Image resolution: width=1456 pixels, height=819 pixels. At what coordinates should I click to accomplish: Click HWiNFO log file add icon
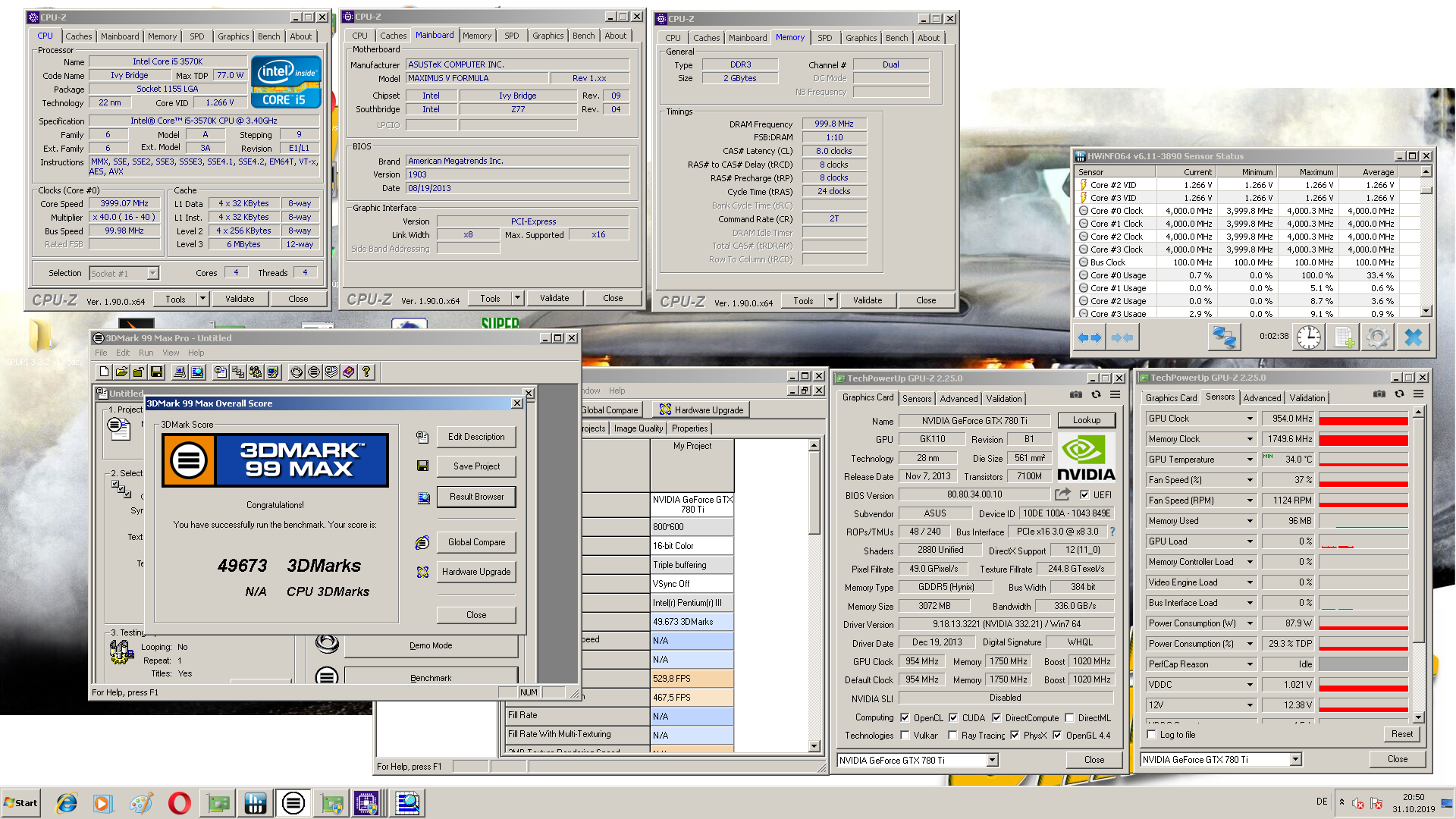[x=1345, y=337]
